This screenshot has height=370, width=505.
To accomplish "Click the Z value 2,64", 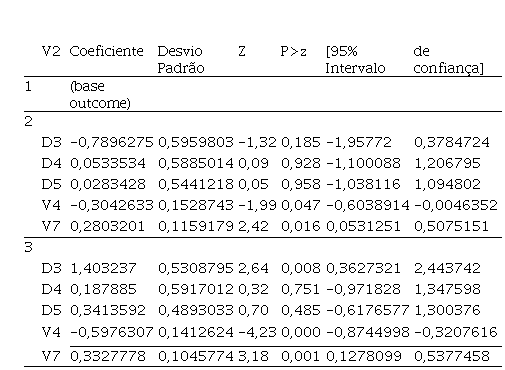I will [253, 268].
